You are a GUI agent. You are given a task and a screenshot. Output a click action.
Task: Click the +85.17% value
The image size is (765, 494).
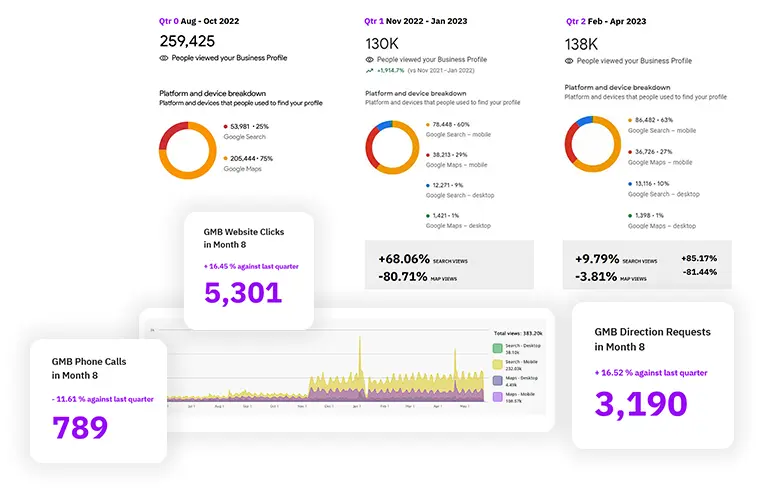(x=699, y=258)
